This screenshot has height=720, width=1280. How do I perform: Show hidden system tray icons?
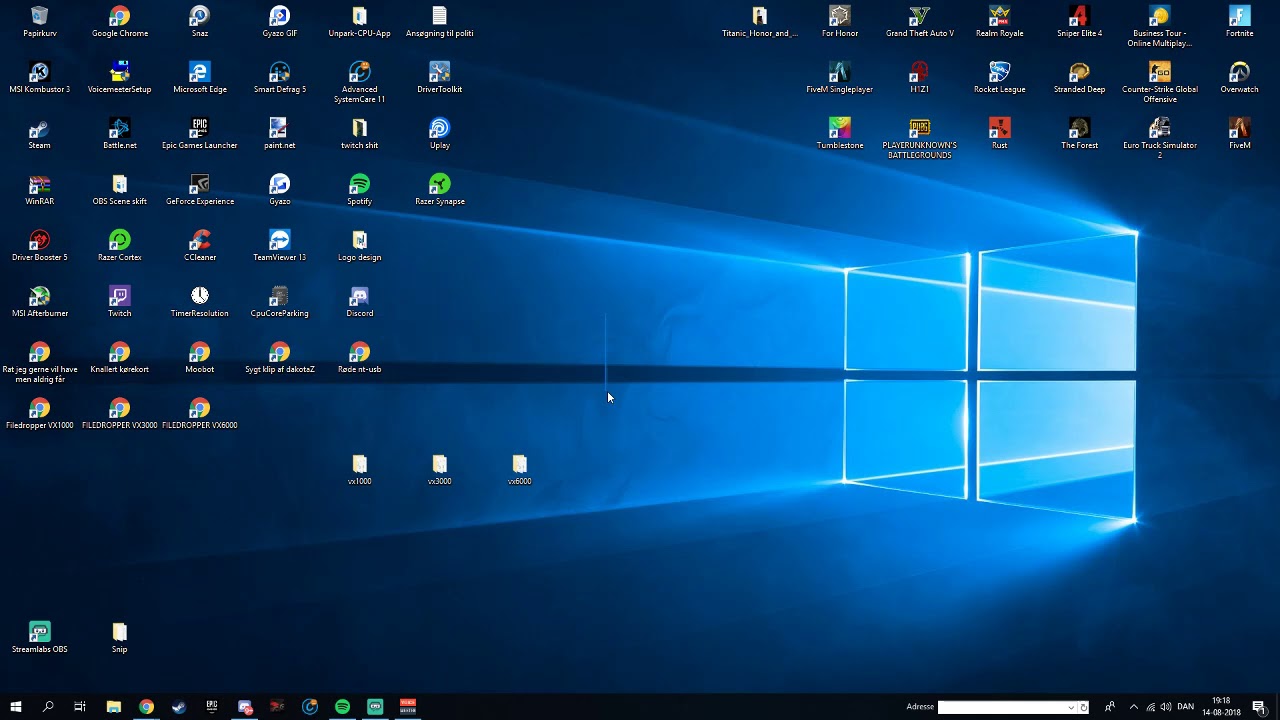[1133, 707]
